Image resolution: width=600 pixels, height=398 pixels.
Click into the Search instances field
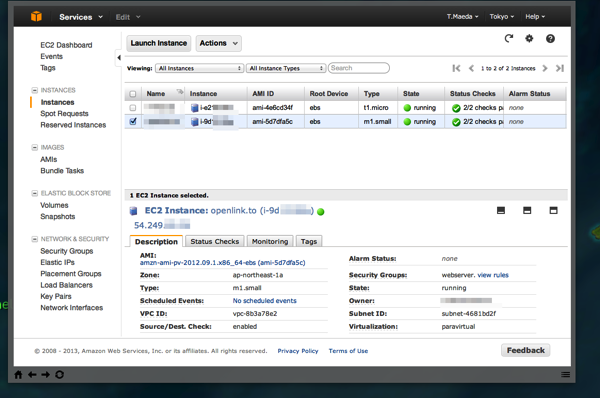click(x=359, y=68)
